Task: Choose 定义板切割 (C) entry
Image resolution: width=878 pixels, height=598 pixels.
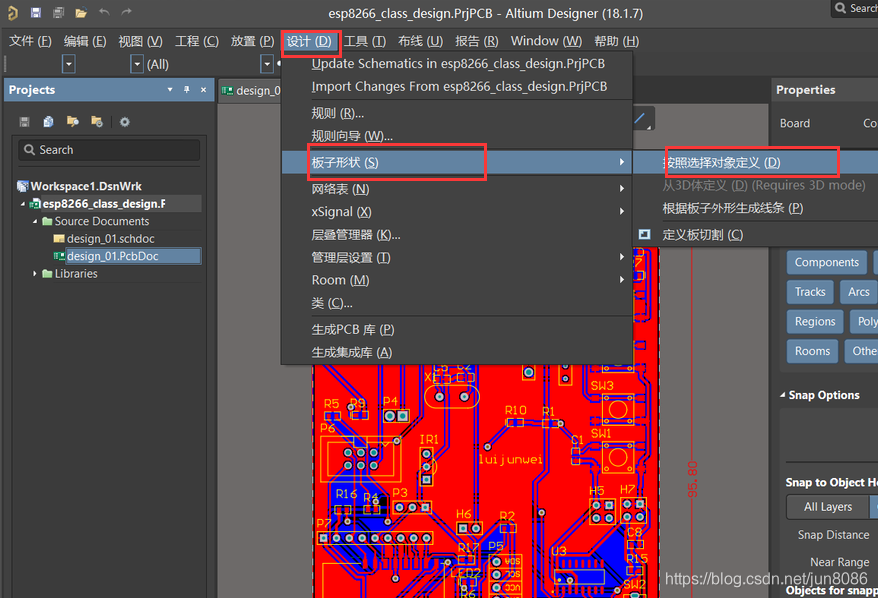Action: pos(756,235)
